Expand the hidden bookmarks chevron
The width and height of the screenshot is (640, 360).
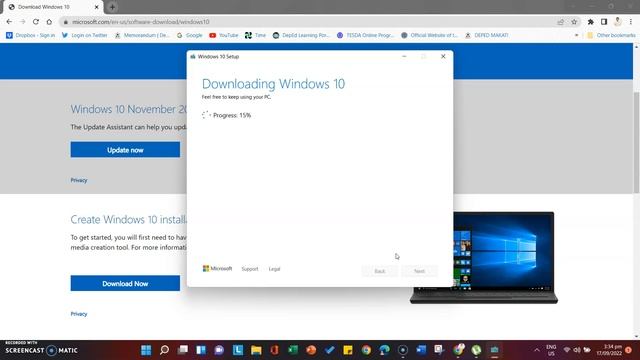[576, 36]
